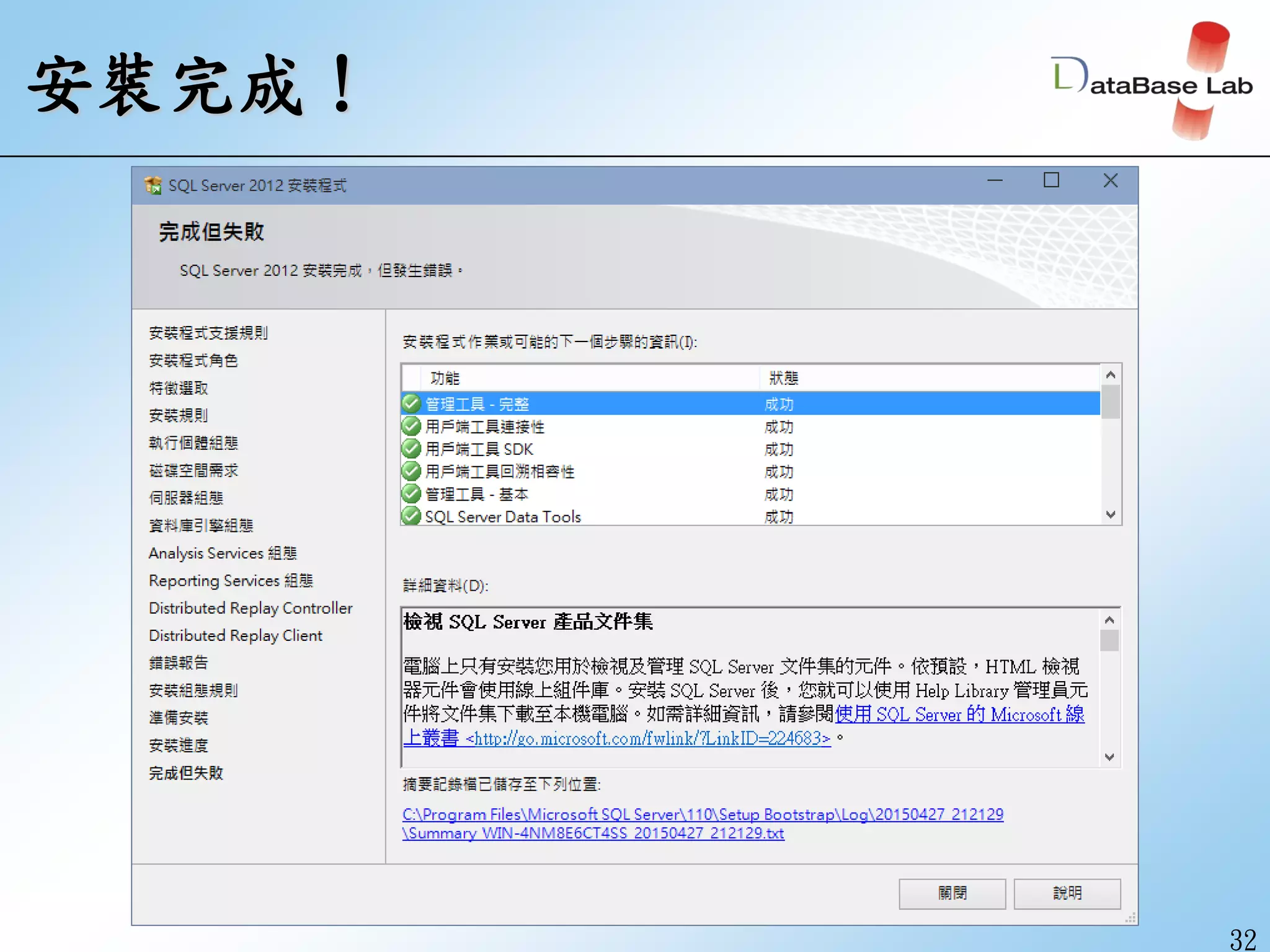1270x952 pixels.
Task: Click the 安裝程式角色 step
Action: [x=193, y=361]
